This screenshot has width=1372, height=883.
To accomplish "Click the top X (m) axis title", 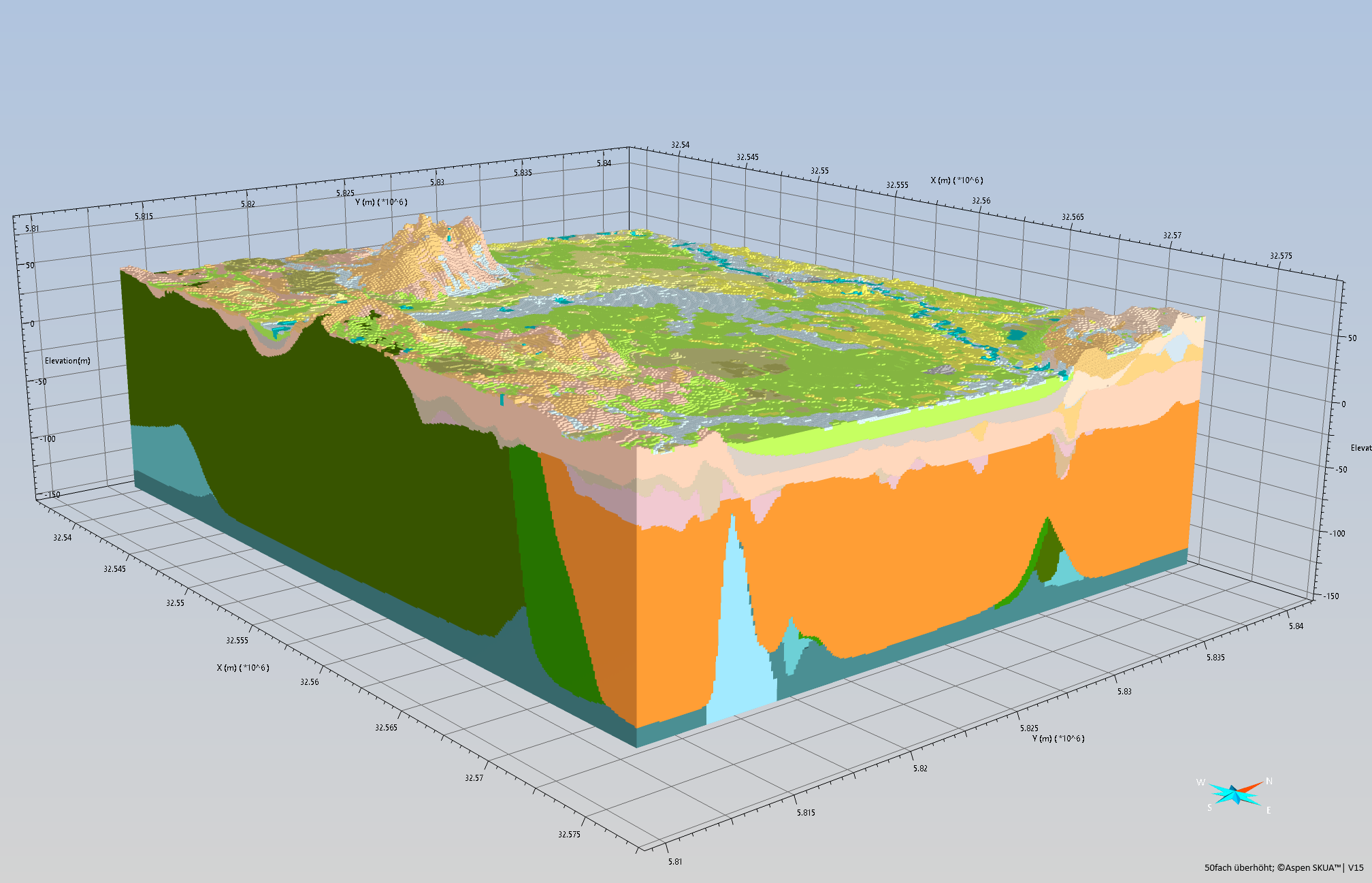I will [x=956, y=180].
